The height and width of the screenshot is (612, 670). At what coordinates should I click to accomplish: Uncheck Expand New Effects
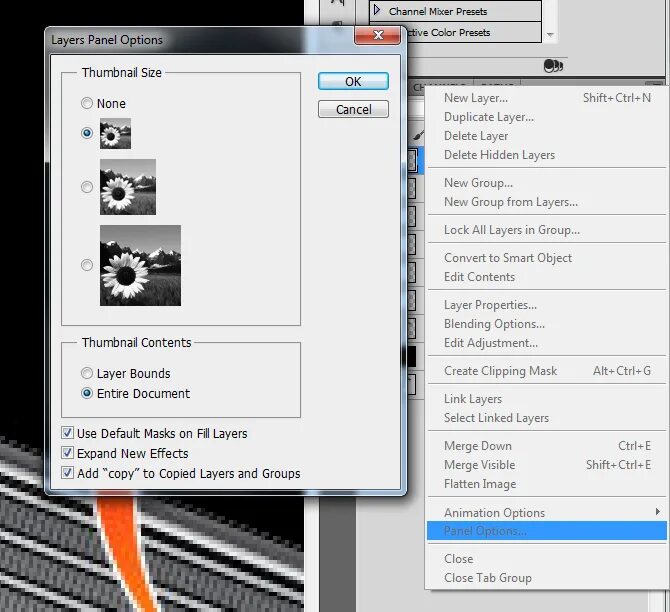pyautogui.click(x=67, y=453)
